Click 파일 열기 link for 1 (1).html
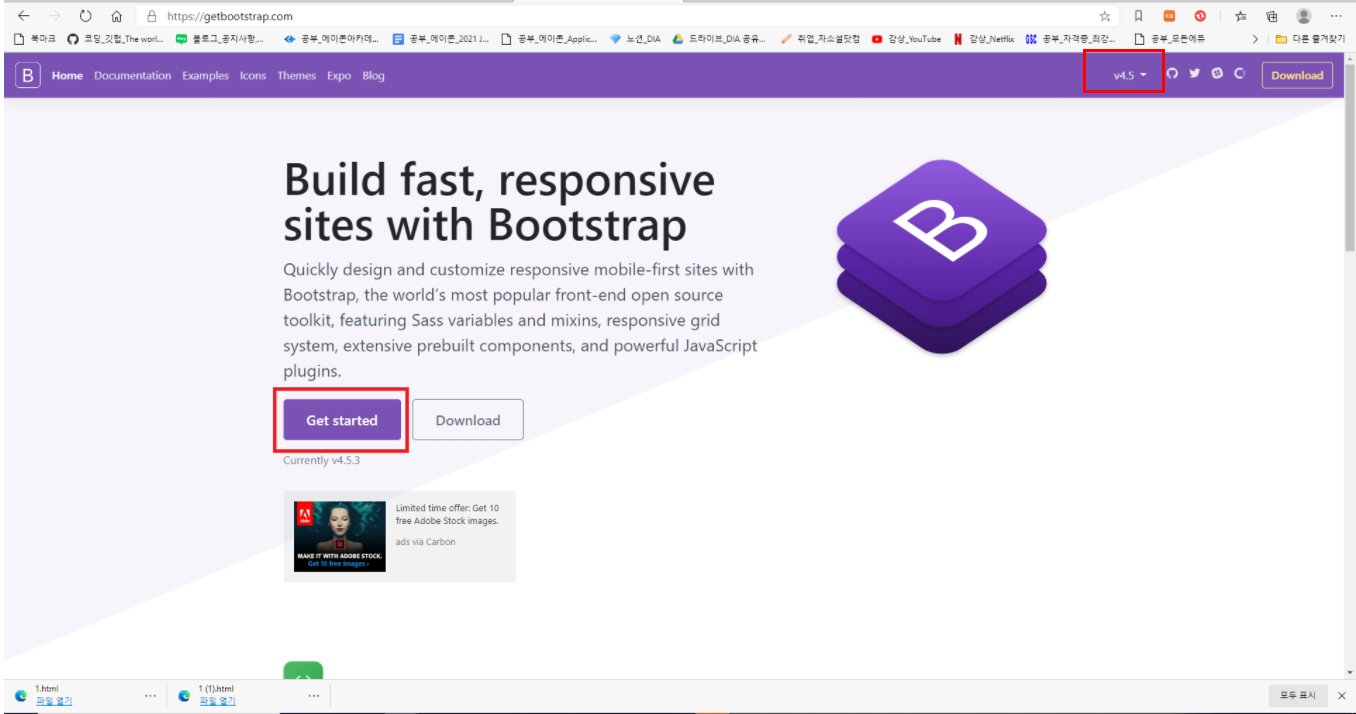1356x714 pixels. coord(217,701)
